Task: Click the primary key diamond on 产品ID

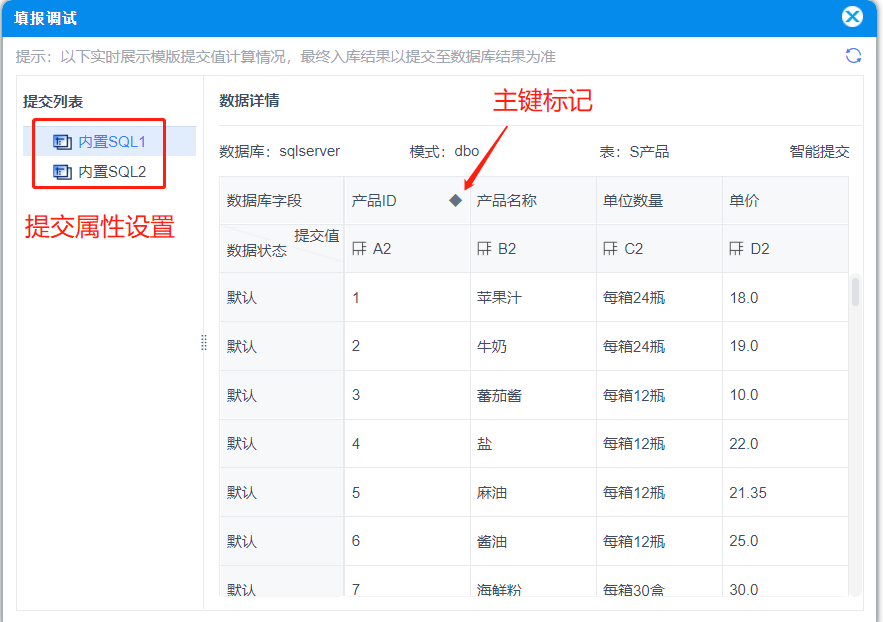Action: pos(456,200)
